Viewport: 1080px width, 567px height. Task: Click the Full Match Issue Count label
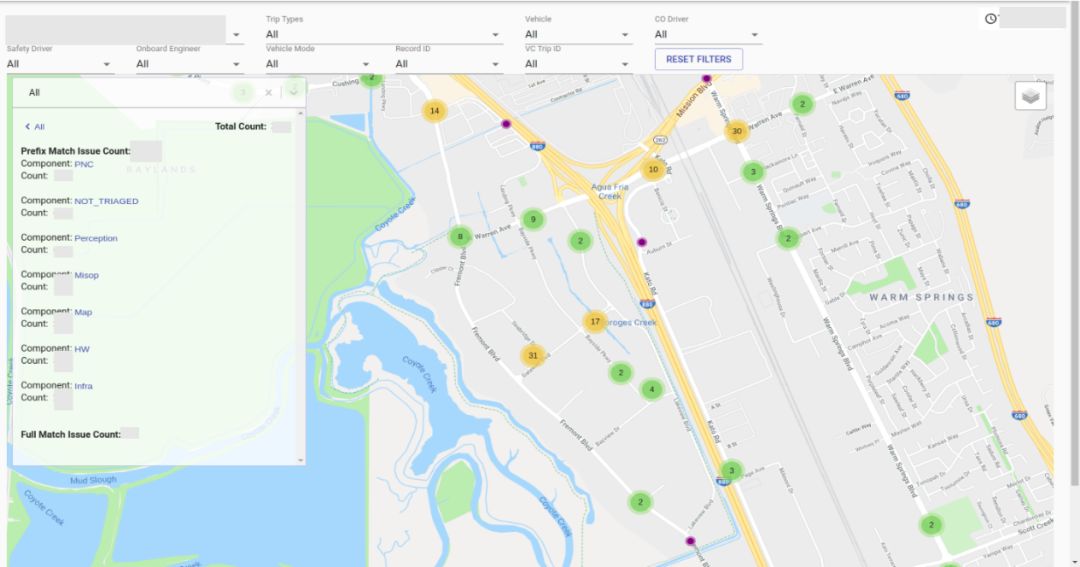pos(70,435)
